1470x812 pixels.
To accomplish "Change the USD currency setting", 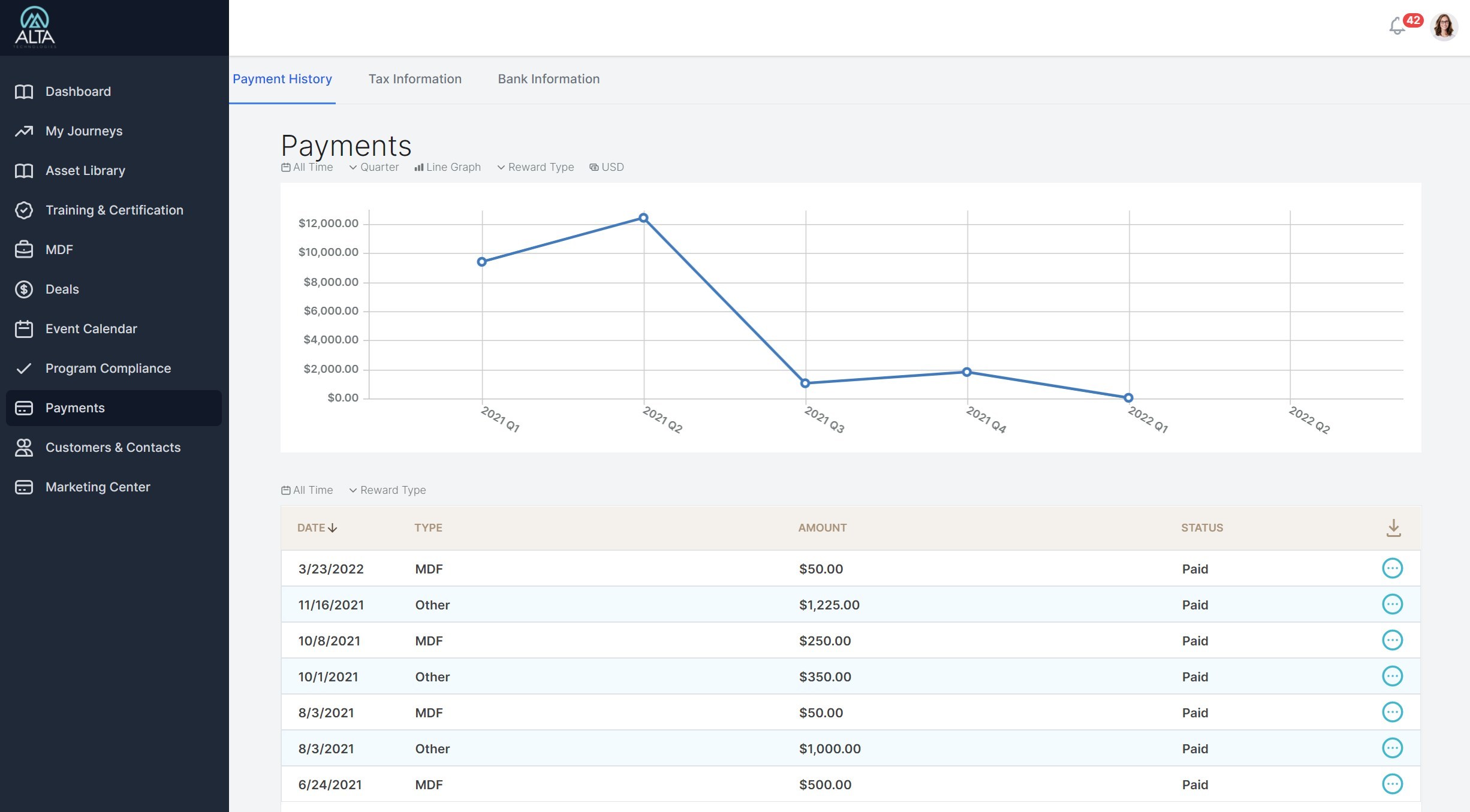I will [607, 167].
